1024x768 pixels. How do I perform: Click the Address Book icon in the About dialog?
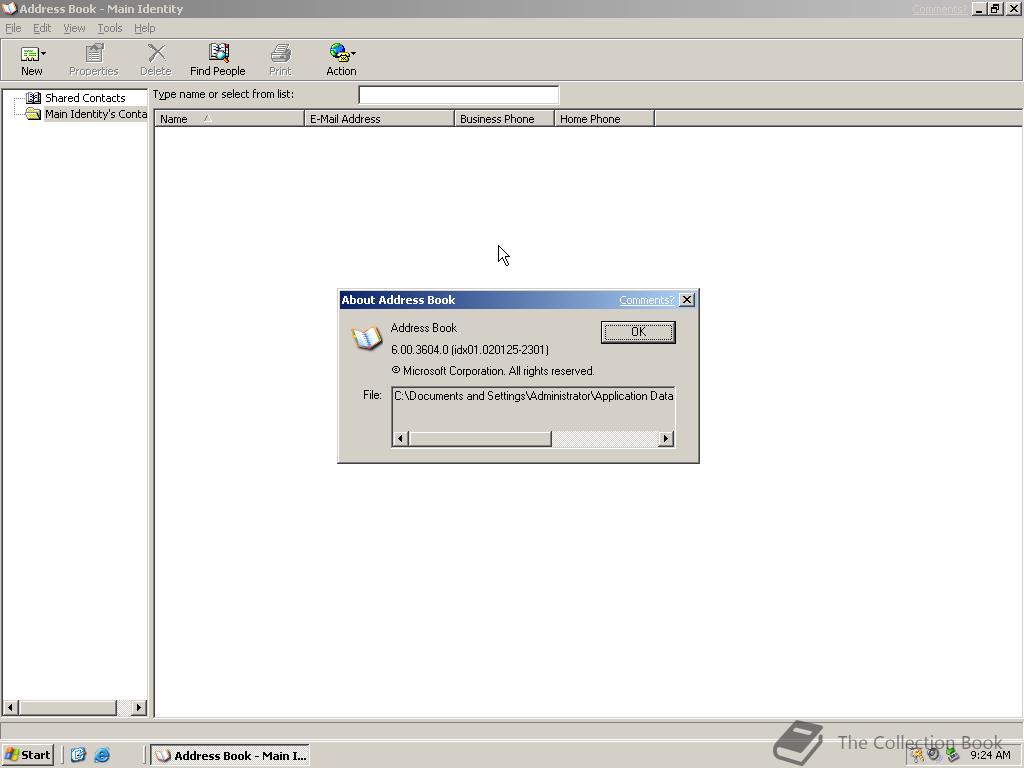coord(366,338)
